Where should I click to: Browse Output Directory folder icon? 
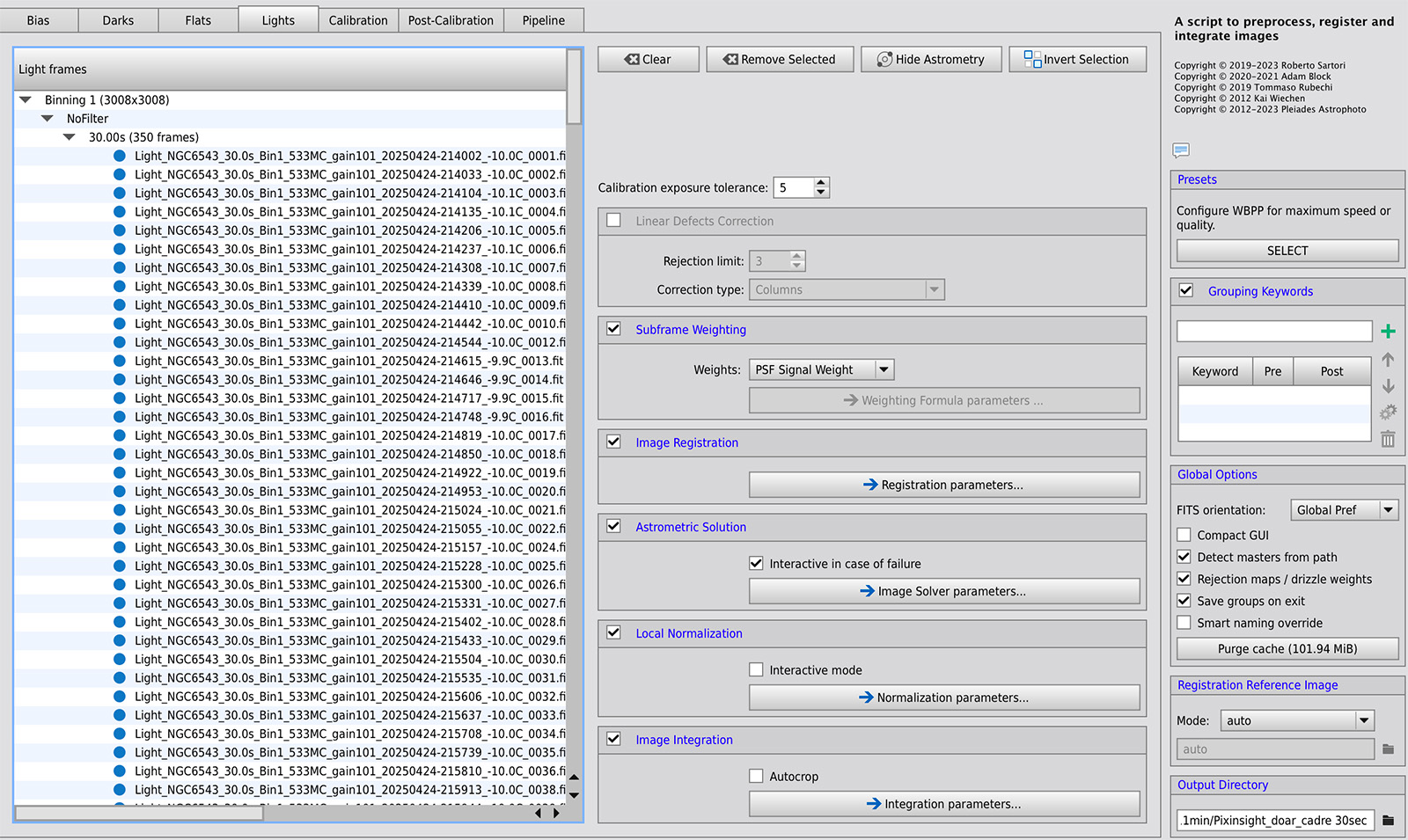click(1388, 821)
